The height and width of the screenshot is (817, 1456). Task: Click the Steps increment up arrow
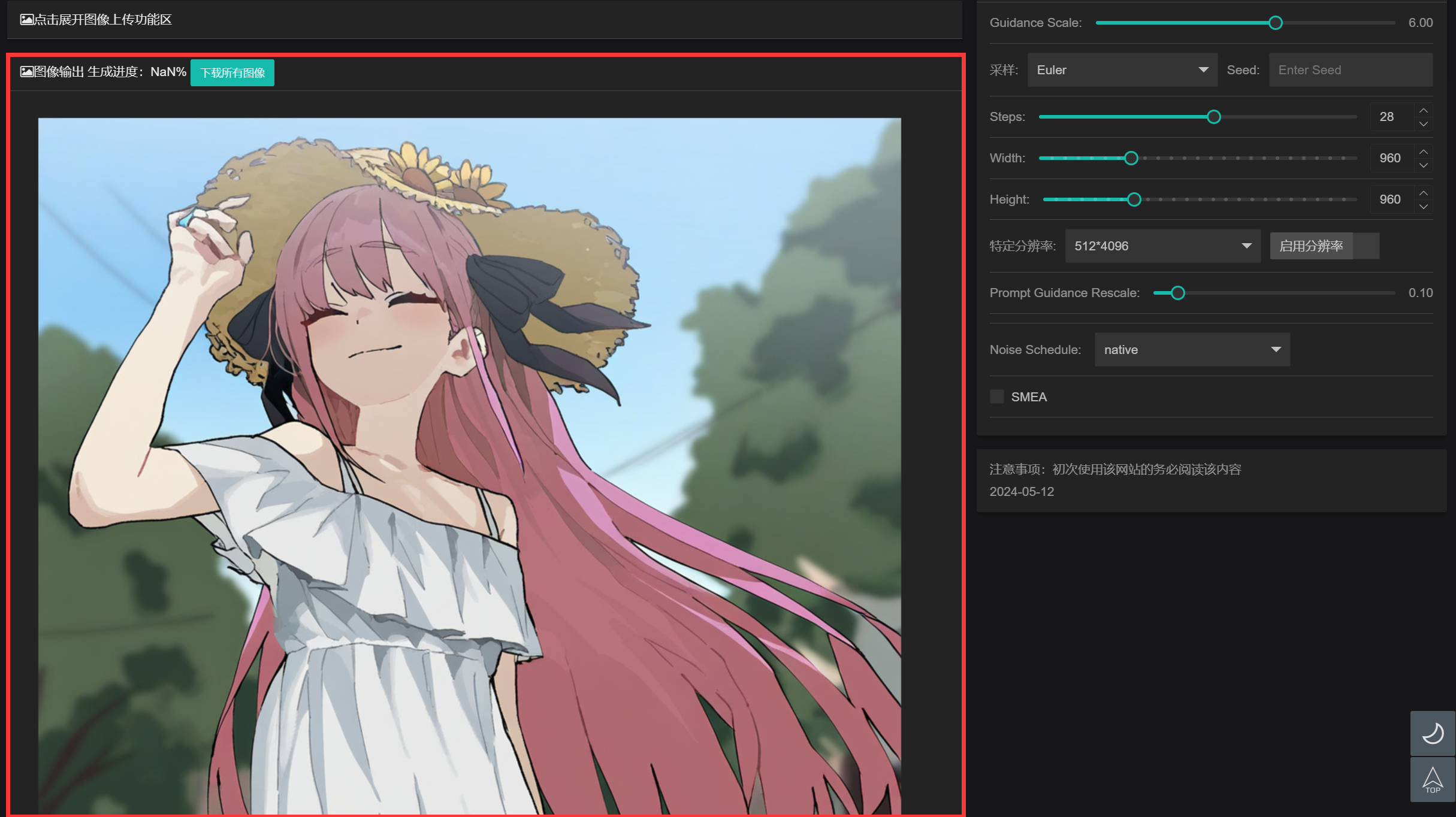[x=1424, y=110]
